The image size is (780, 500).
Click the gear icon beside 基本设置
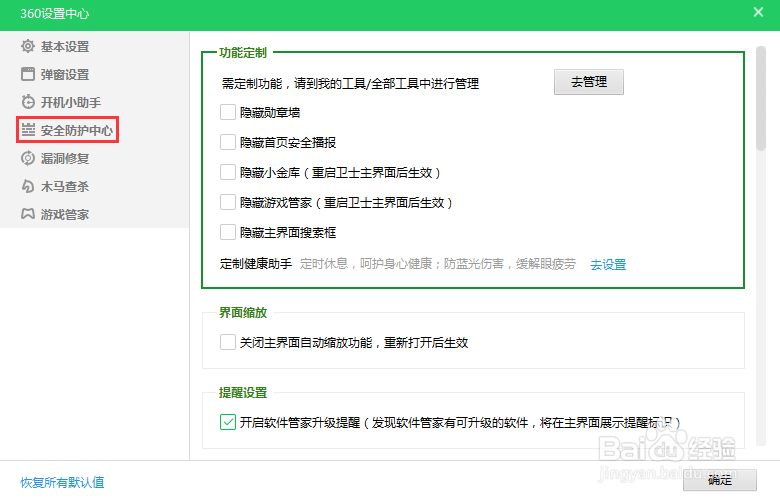click(28, 46)
